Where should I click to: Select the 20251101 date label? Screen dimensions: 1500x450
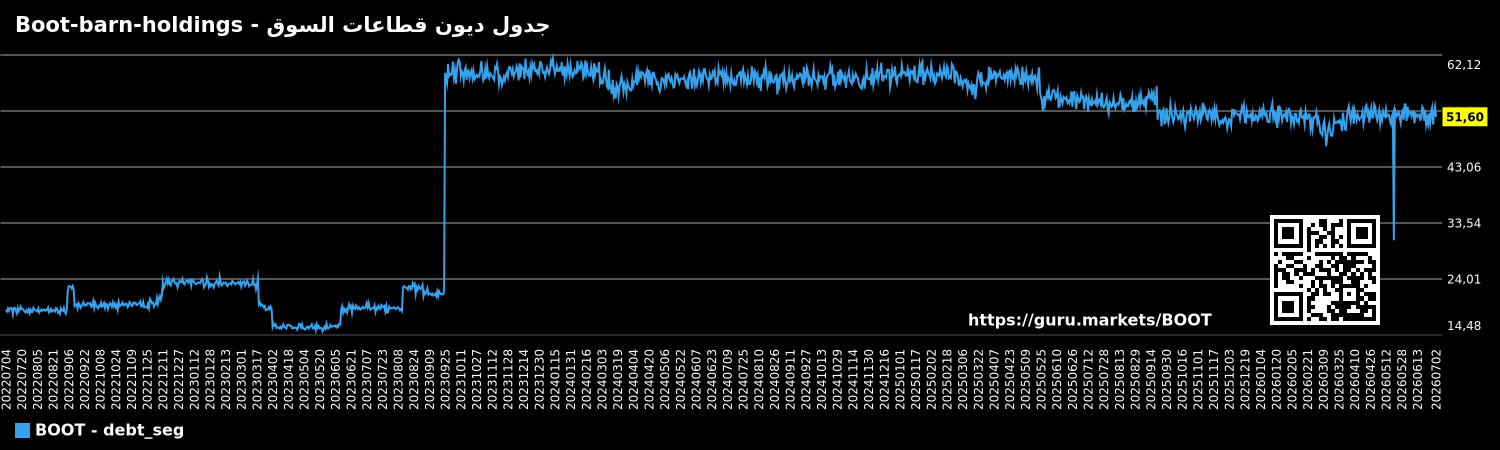click(x=1199, y=378)
